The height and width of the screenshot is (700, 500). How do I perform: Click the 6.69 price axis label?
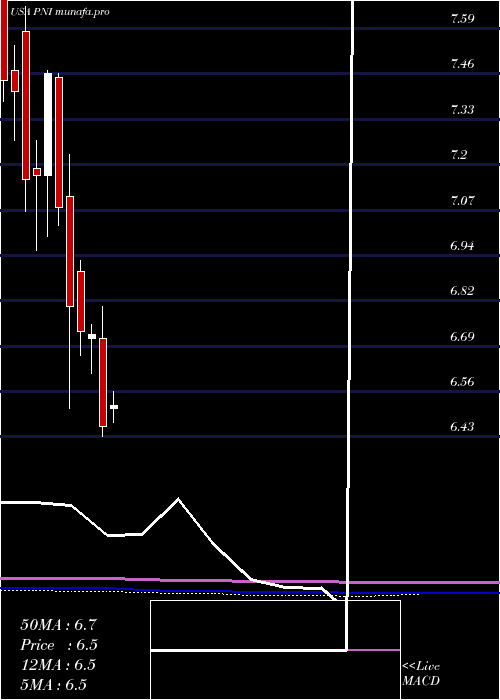pyautogui.click(x=462, y=337)
